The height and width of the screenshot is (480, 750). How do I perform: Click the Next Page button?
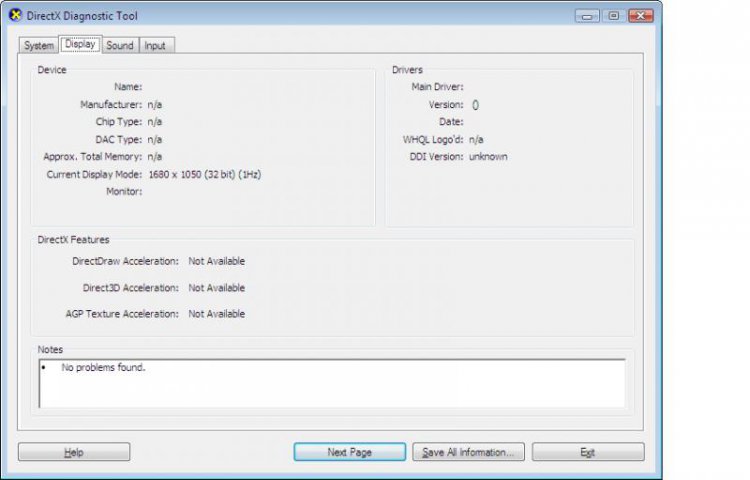pyautogui.click(x=350, y=452)
